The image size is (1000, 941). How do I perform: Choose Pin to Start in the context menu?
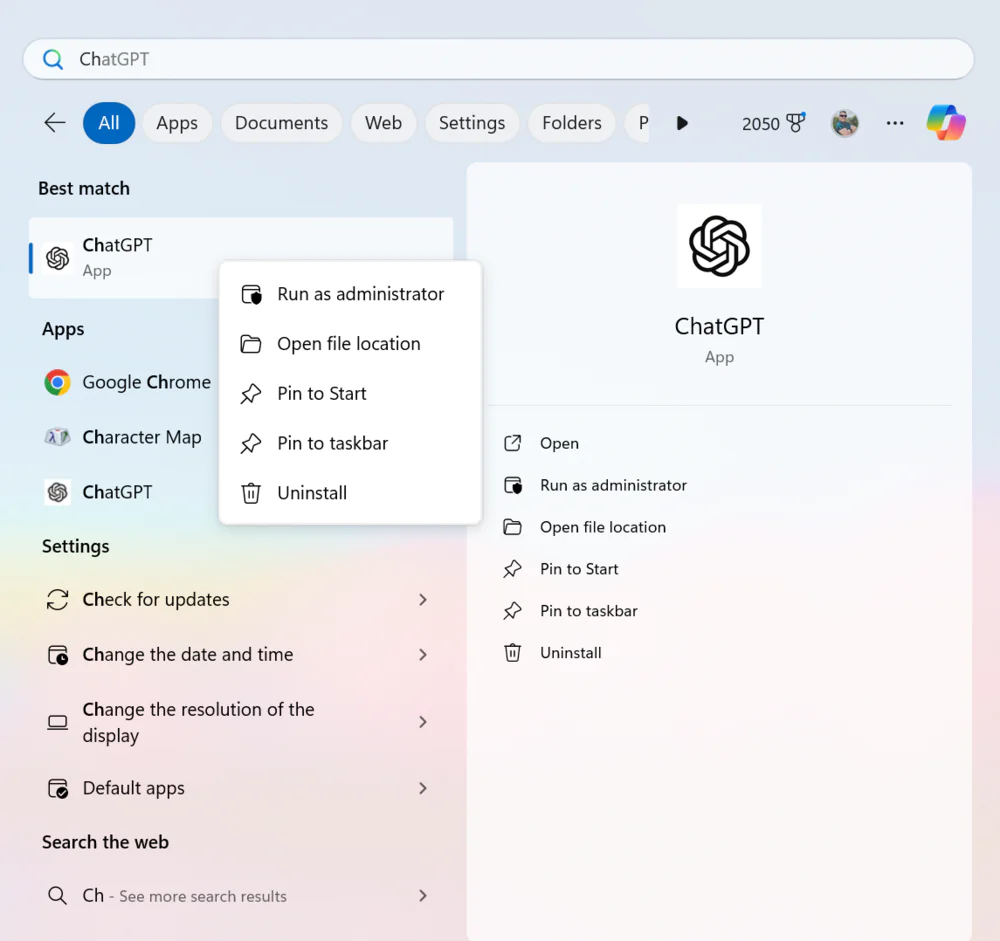click(350, 394)
